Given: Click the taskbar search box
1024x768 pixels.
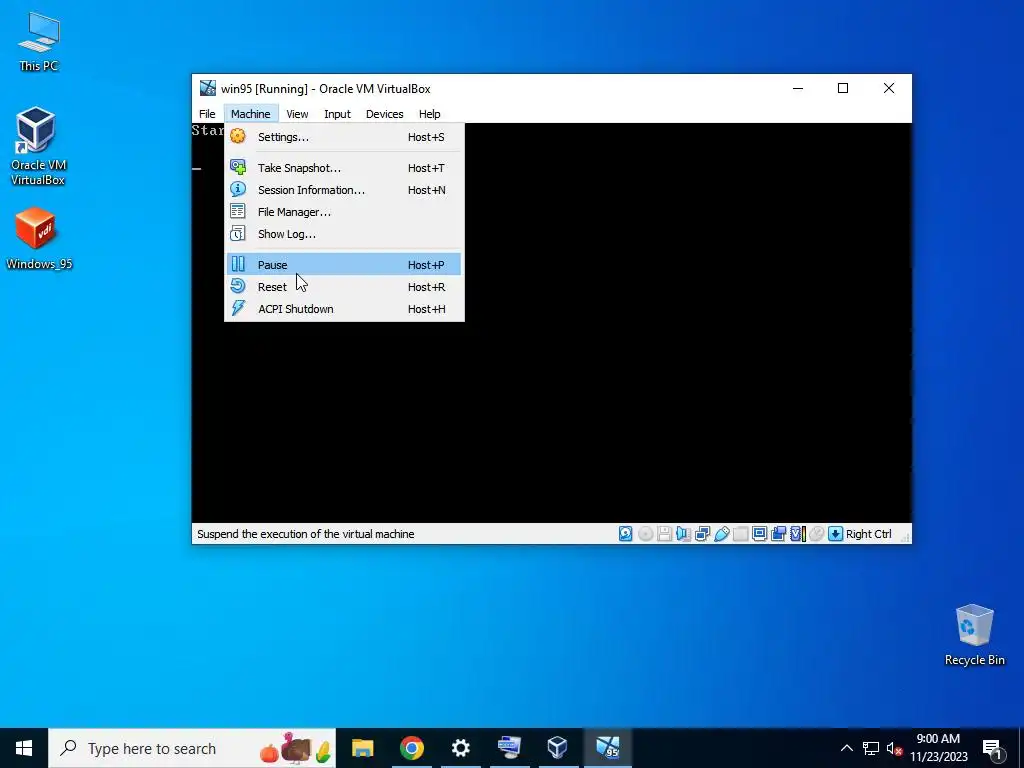Looking at the screenshot, I should (192, 748).
